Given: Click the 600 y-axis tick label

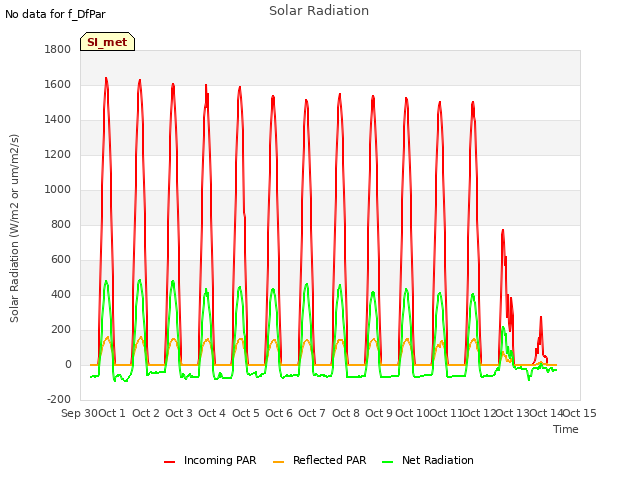Looking at the screenshot, I should [61, 260].
